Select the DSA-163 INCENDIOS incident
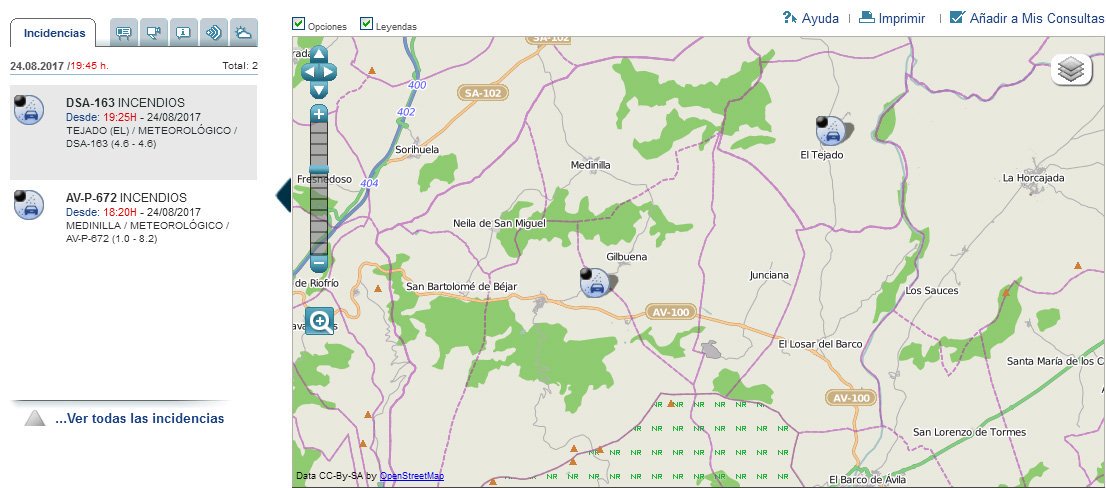The height and width of the screenshot is (488, 1106). (133, 133)
